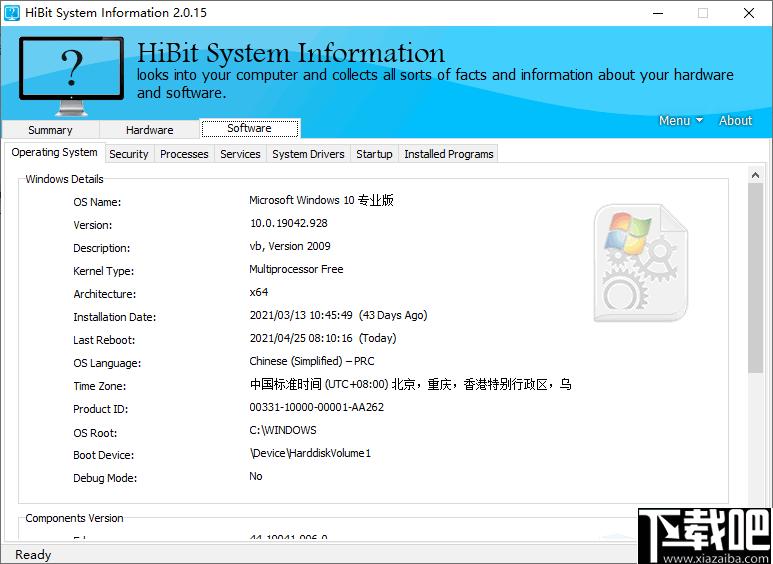Viewport: 773px width, 564px height.
Task: View the System Drivers subtab
Action: point(308,154)
